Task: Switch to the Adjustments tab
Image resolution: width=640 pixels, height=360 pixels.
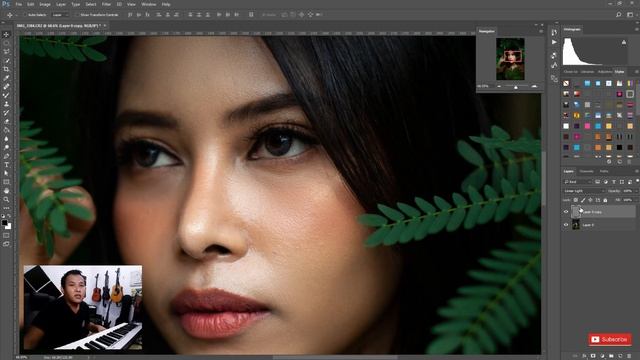Action: pyautogui.click(x=605, y=72)
